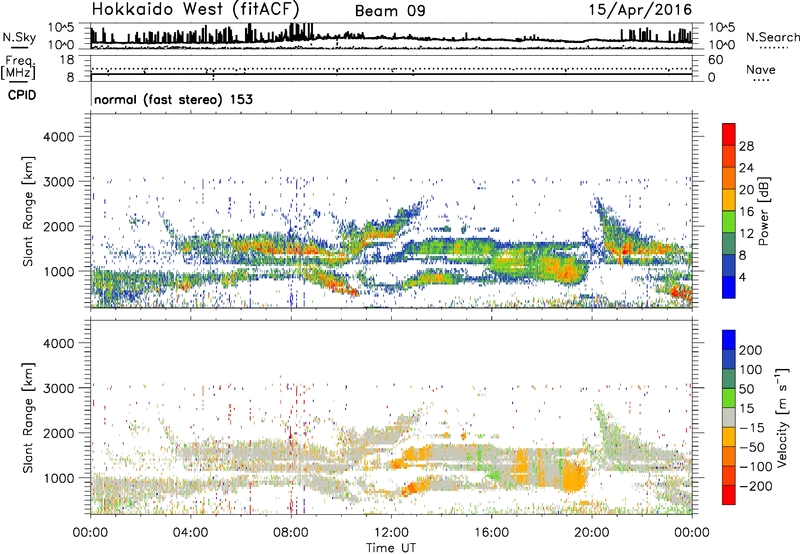Click the red bottom of velocity colorbar
The image size is (800, 554).
coord(729,495)
